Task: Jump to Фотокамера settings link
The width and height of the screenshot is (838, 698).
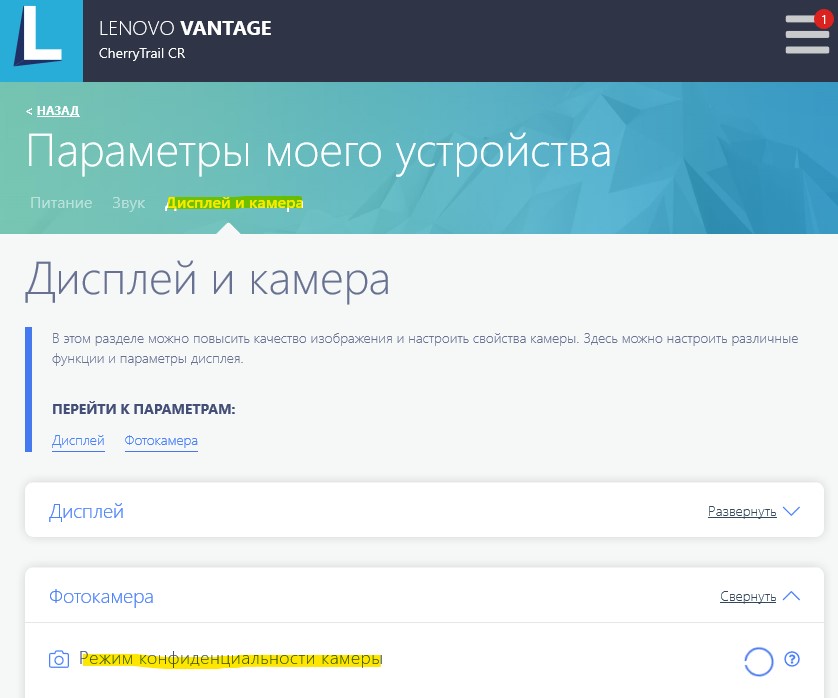Action: coord(161,441)
